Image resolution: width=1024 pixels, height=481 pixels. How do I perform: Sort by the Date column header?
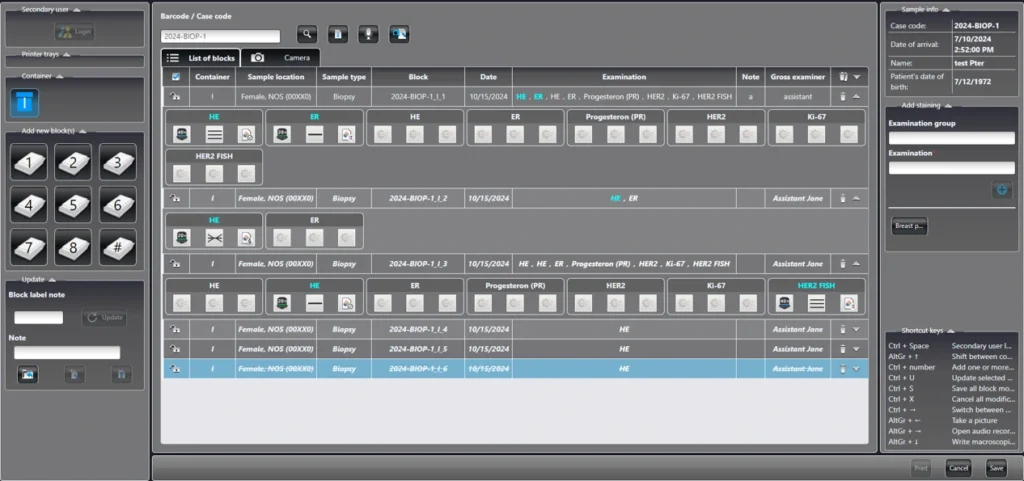click(x=488, y=77)
